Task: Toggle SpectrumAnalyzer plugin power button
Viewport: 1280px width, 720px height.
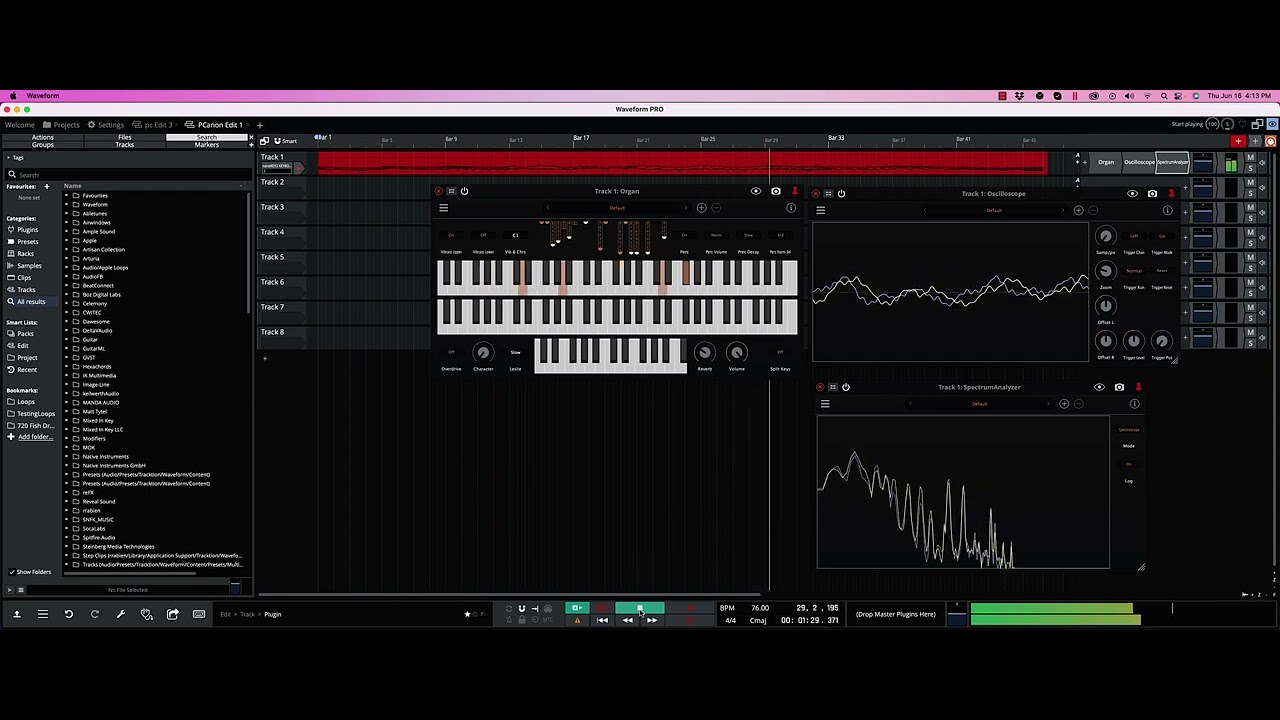Action: click(x=846, y=387)
